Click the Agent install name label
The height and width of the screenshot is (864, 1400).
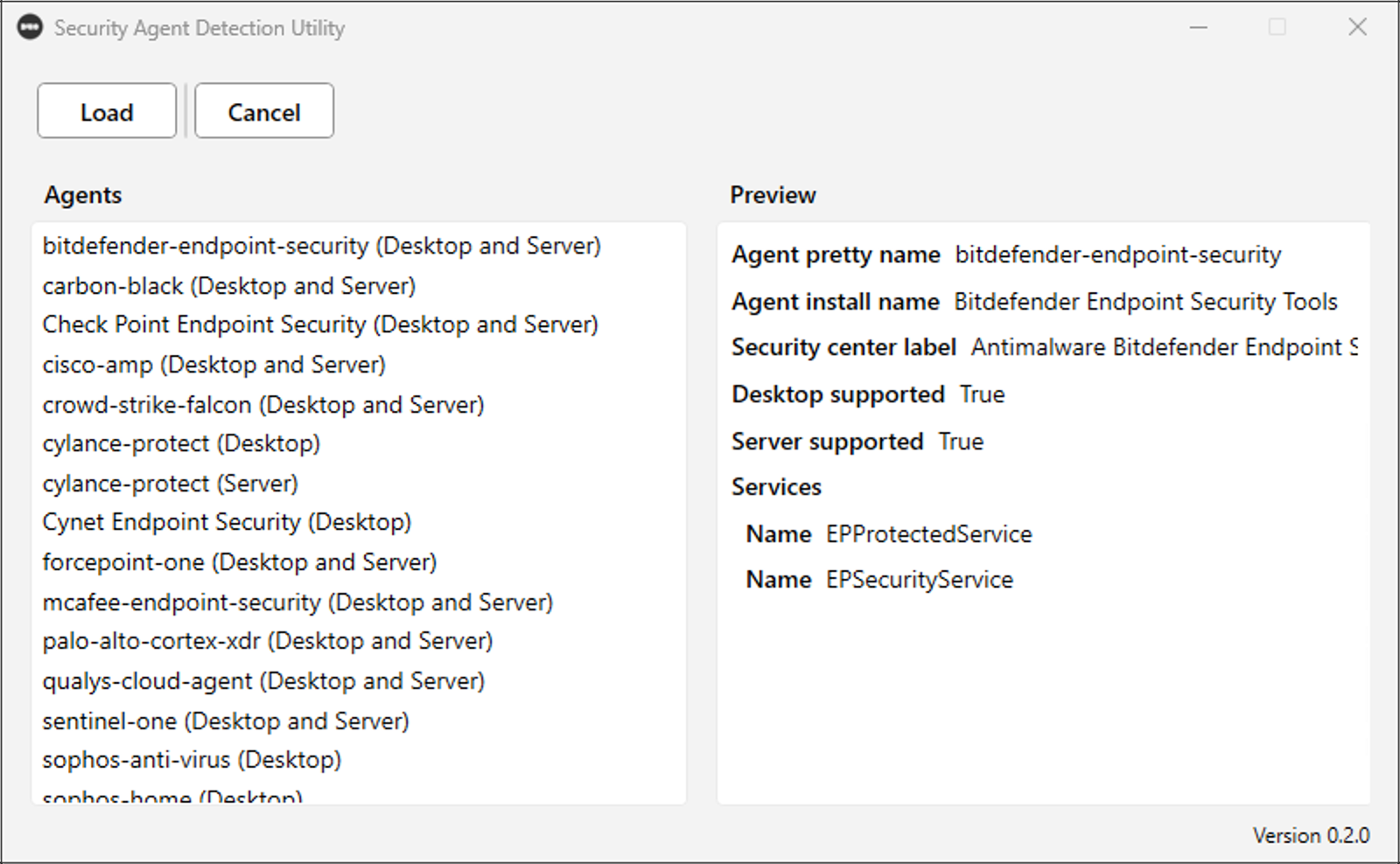pyautogui.click(x=836, y=302)
